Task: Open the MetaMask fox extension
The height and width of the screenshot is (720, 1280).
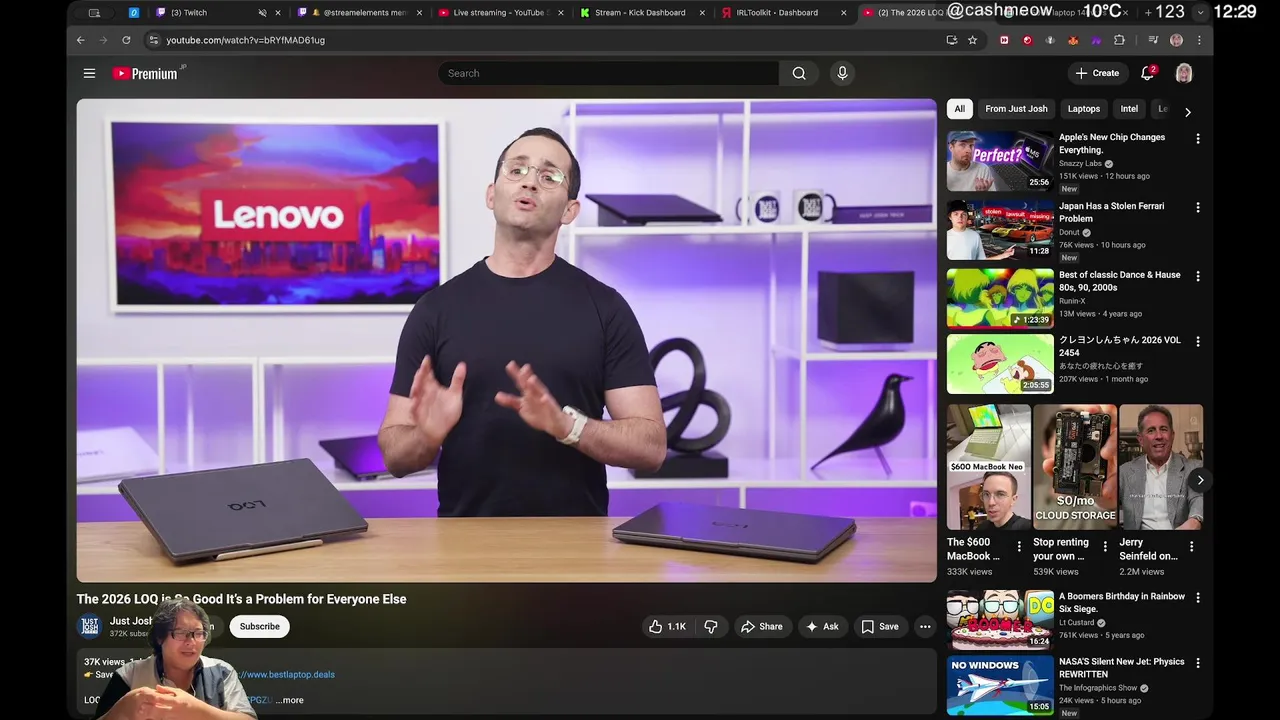Action: click(1073, 40)
